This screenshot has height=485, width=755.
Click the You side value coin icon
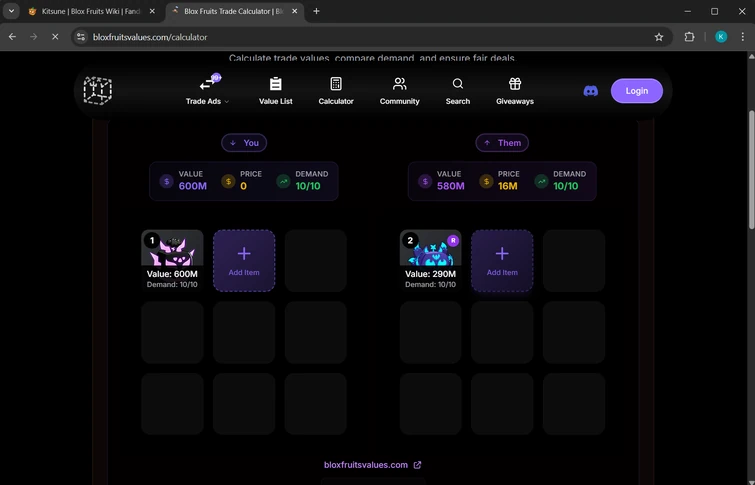click(167, 181)
